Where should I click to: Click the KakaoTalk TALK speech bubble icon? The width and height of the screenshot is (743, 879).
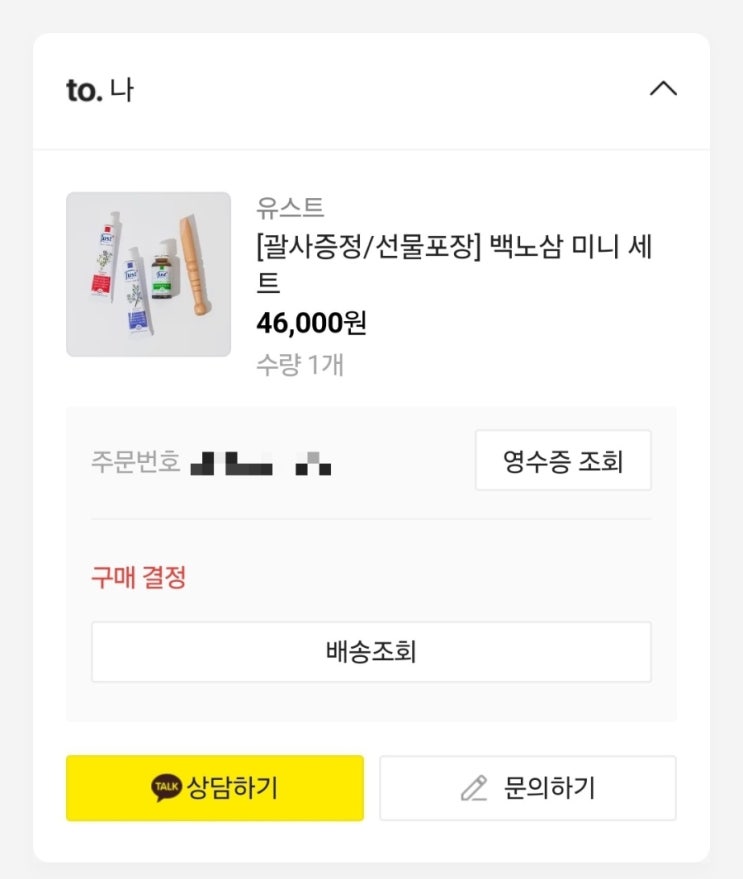[167, 788]
